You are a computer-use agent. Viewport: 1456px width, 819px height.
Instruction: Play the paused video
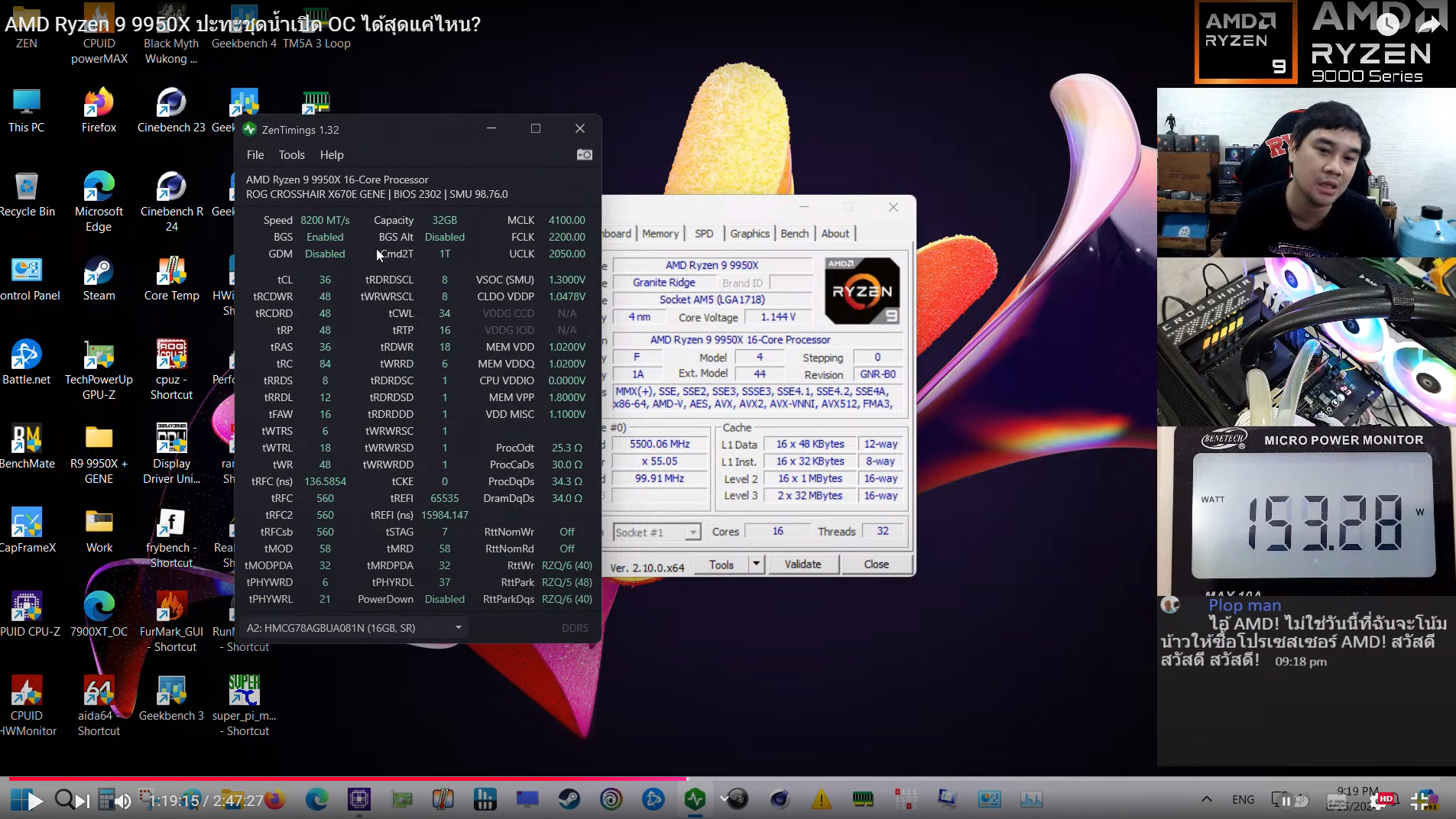coord(35,801)
